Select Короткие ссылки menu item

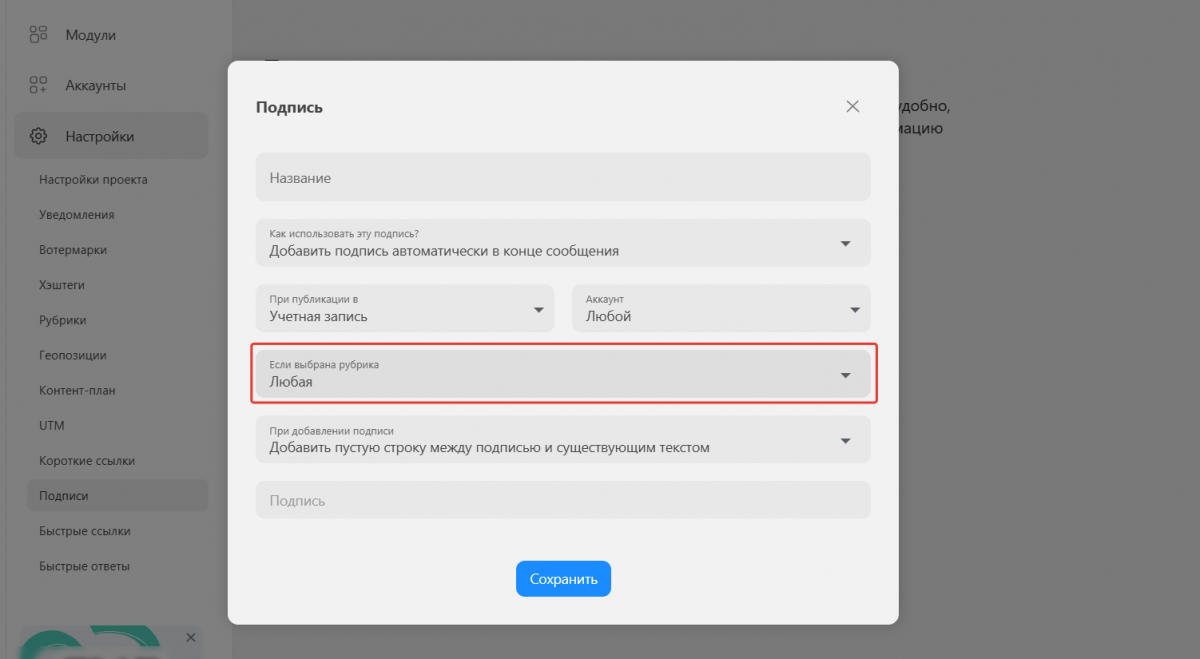pos(87,461)
